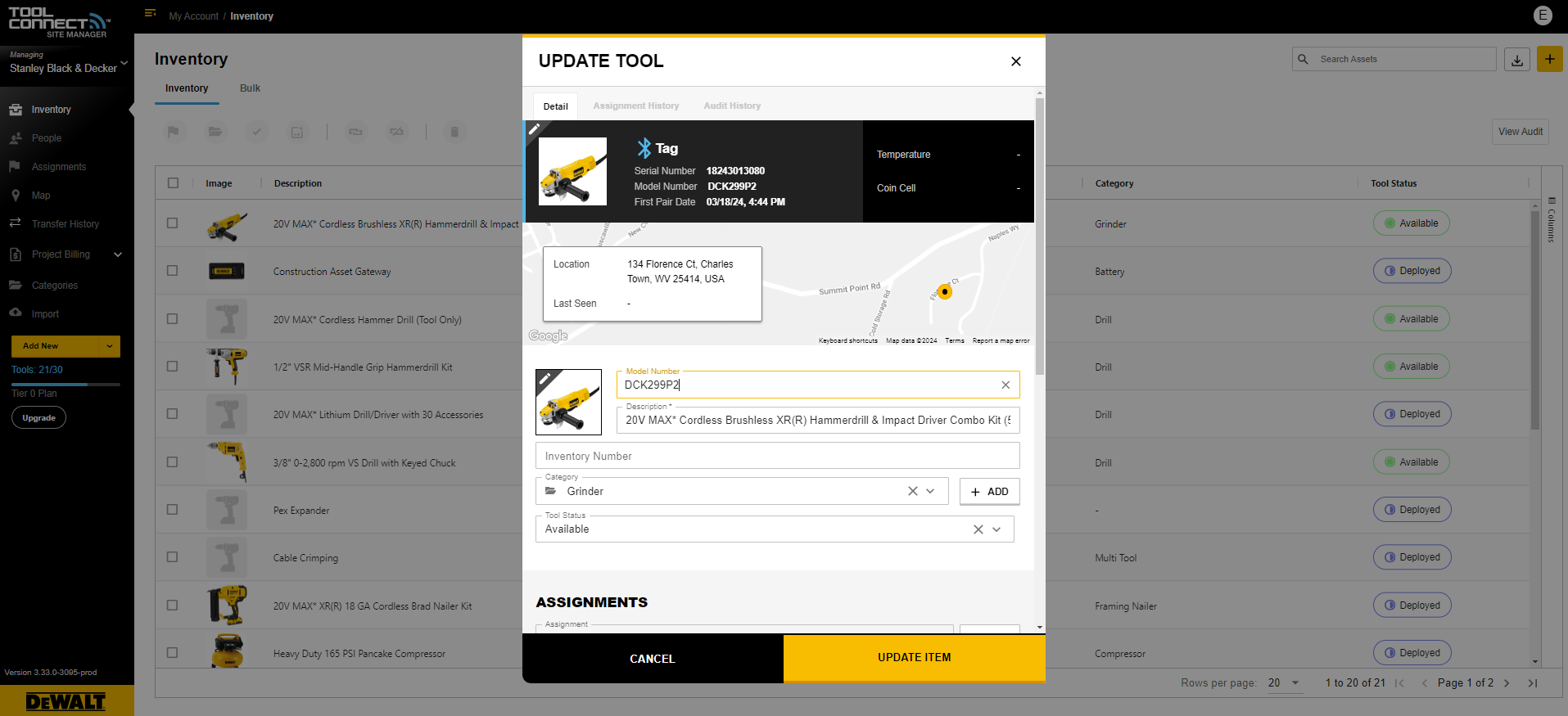
Task: Click the edit pencil on tool header image
Action: (x=534, y=129)
